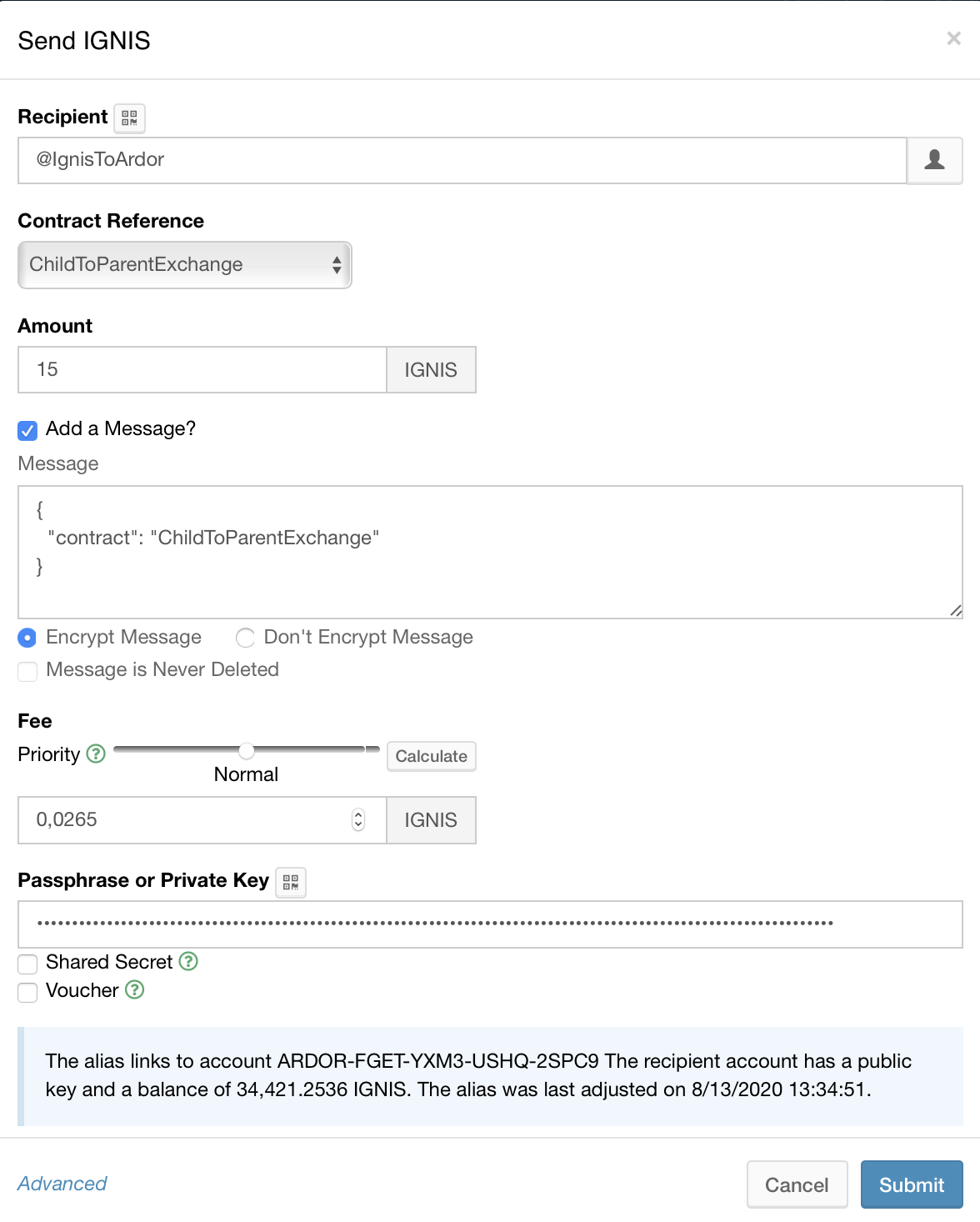
Task: Click the Advanced link
Action: (x=62, y=1184)
